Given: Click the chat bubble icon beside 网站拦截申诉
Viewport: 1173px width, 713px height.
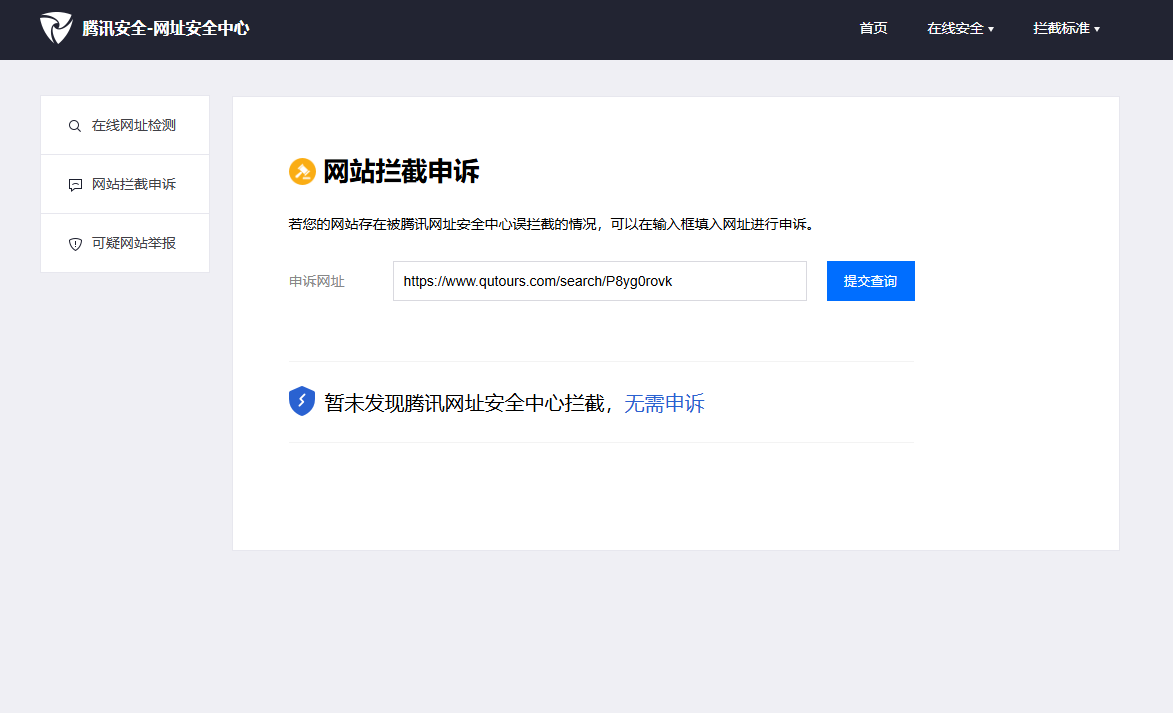Looking at the screenshot, I should click(x=75, y=185).
